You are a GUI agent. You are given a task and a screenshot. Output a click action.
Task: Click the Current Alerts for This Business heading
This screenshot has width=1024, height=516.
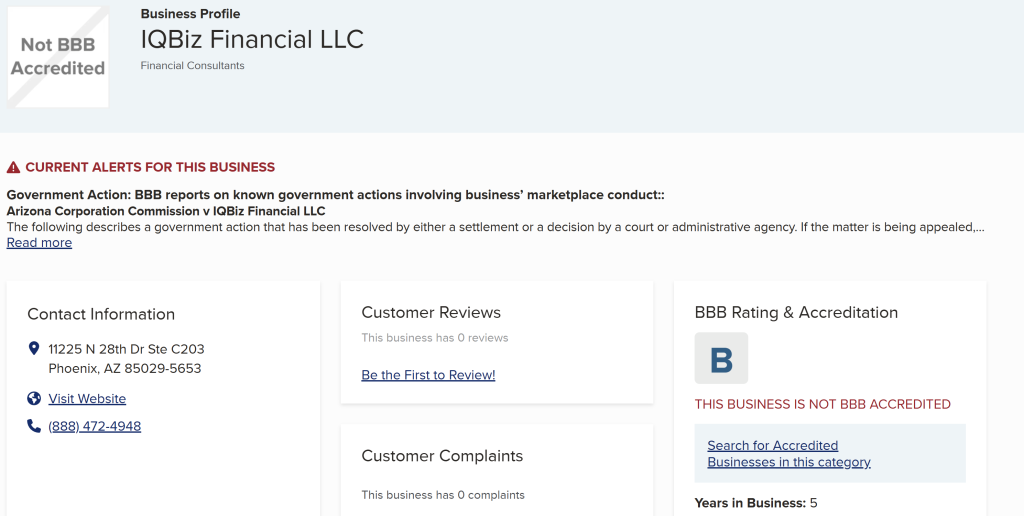(150, 167)
